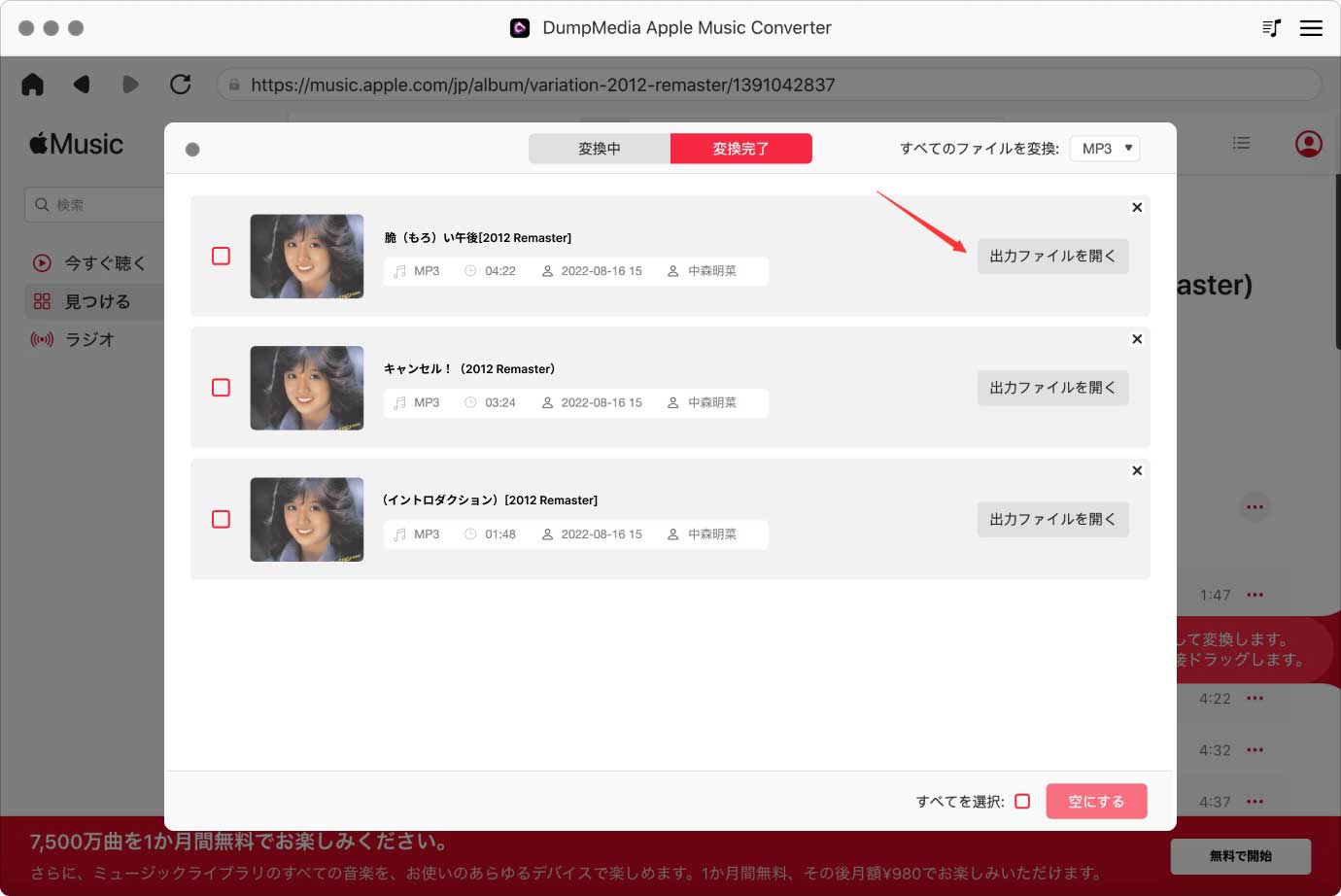Go to the home page icon

tap(33, 85)
